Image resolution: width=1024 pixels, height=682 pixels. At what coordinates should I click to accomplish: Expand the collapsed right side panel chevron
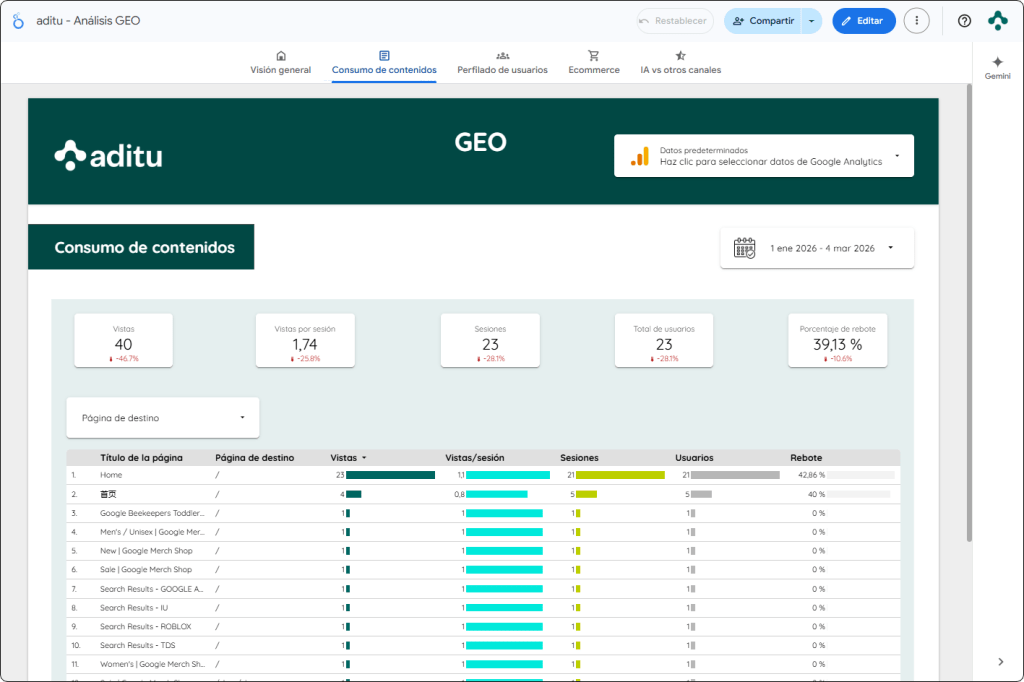[x=1001, y=661]
